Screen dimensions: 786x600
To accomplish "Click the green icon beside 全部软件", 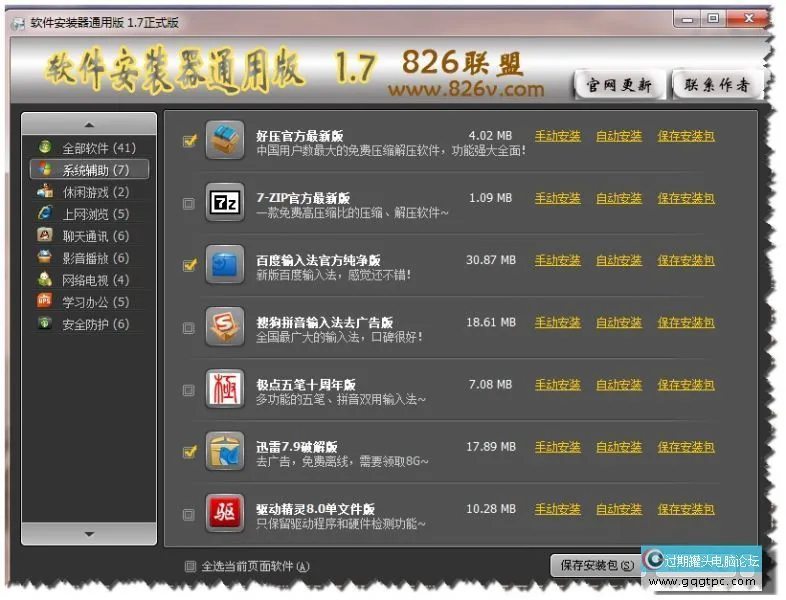I will 45,147.
